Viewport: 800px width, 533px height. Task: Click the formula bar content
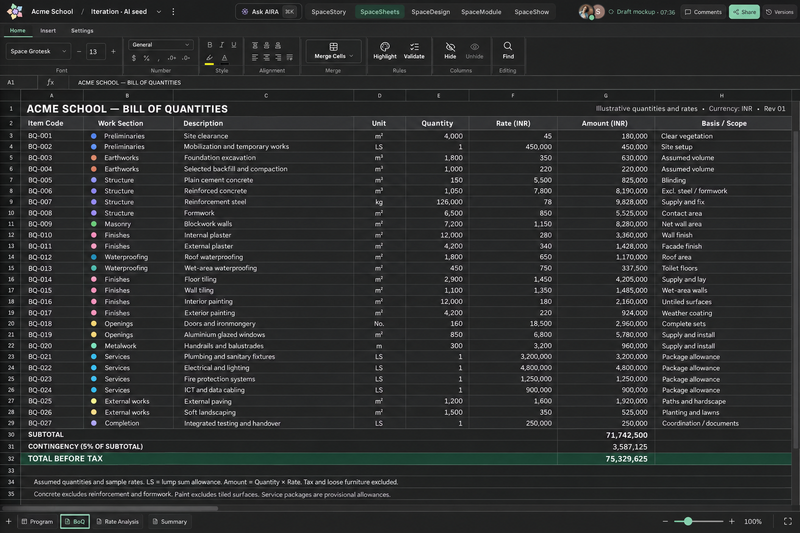coord(129,82)
